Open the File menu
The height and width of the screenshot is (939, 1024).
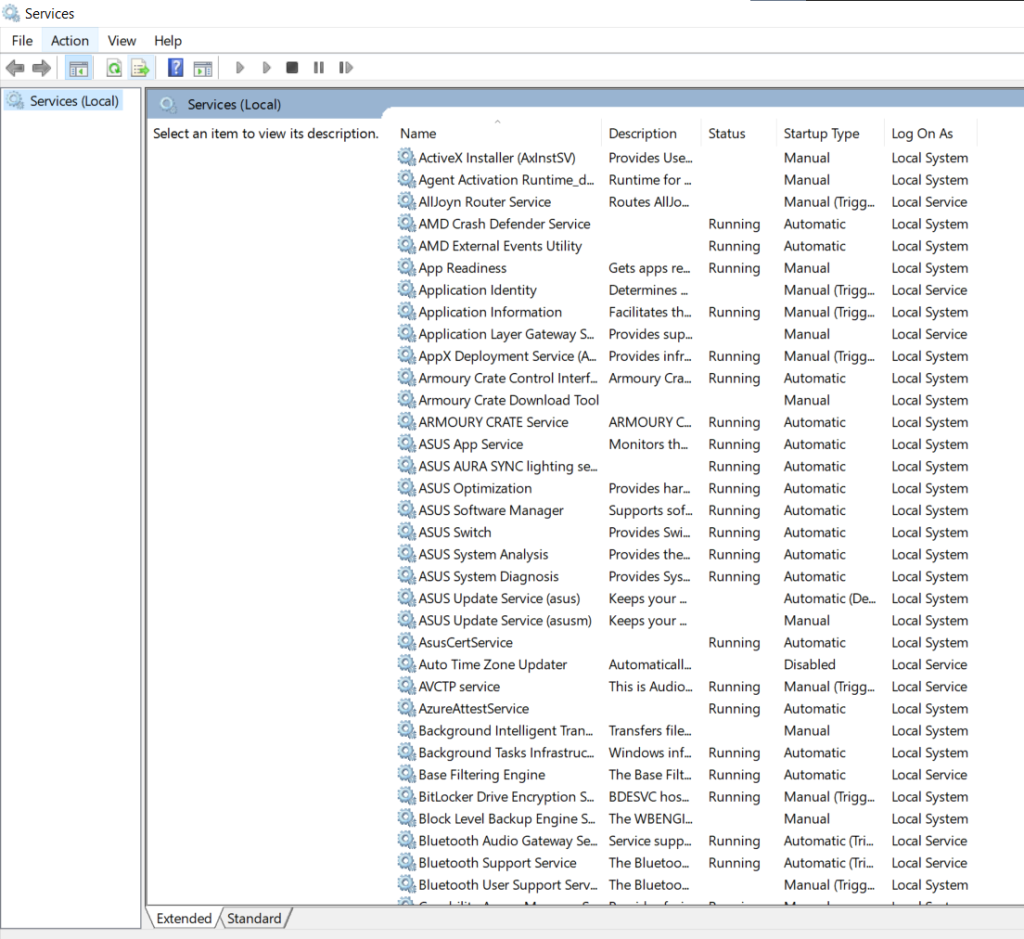point(22,40)
